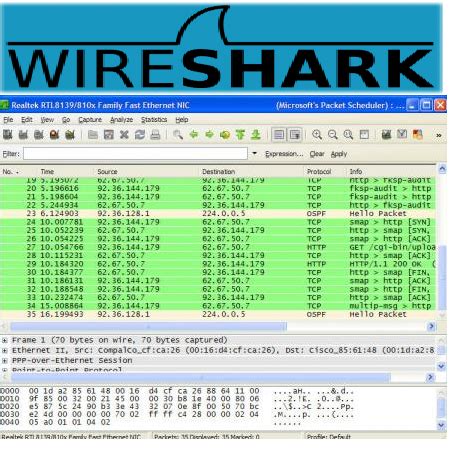Toggle auto scroll in live capture
Viewport: 451px width, 455px height.
coord(295,135)
